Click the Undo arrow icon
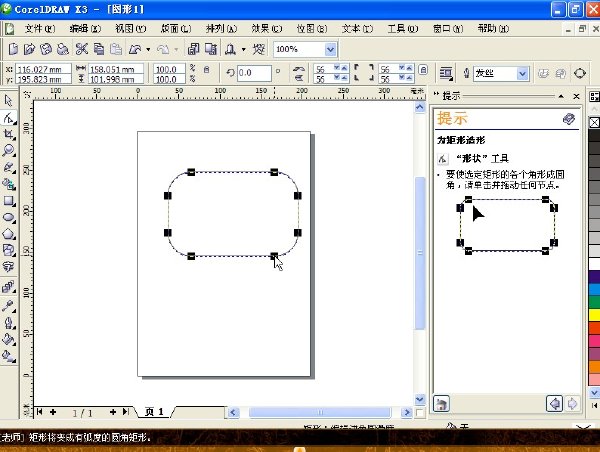Screen dimensions: 600x452 pyautogui.click(x=135, y=49)
